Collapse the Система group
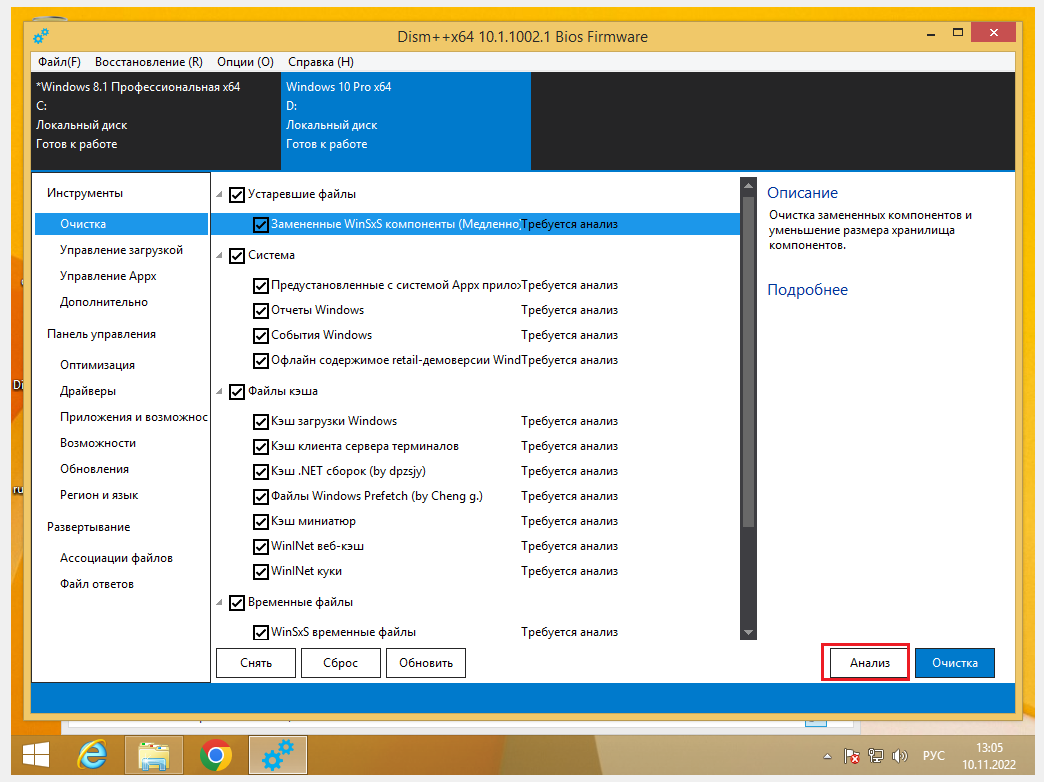This screenshot has height=782, width=1044. click(x=220, y=256)
